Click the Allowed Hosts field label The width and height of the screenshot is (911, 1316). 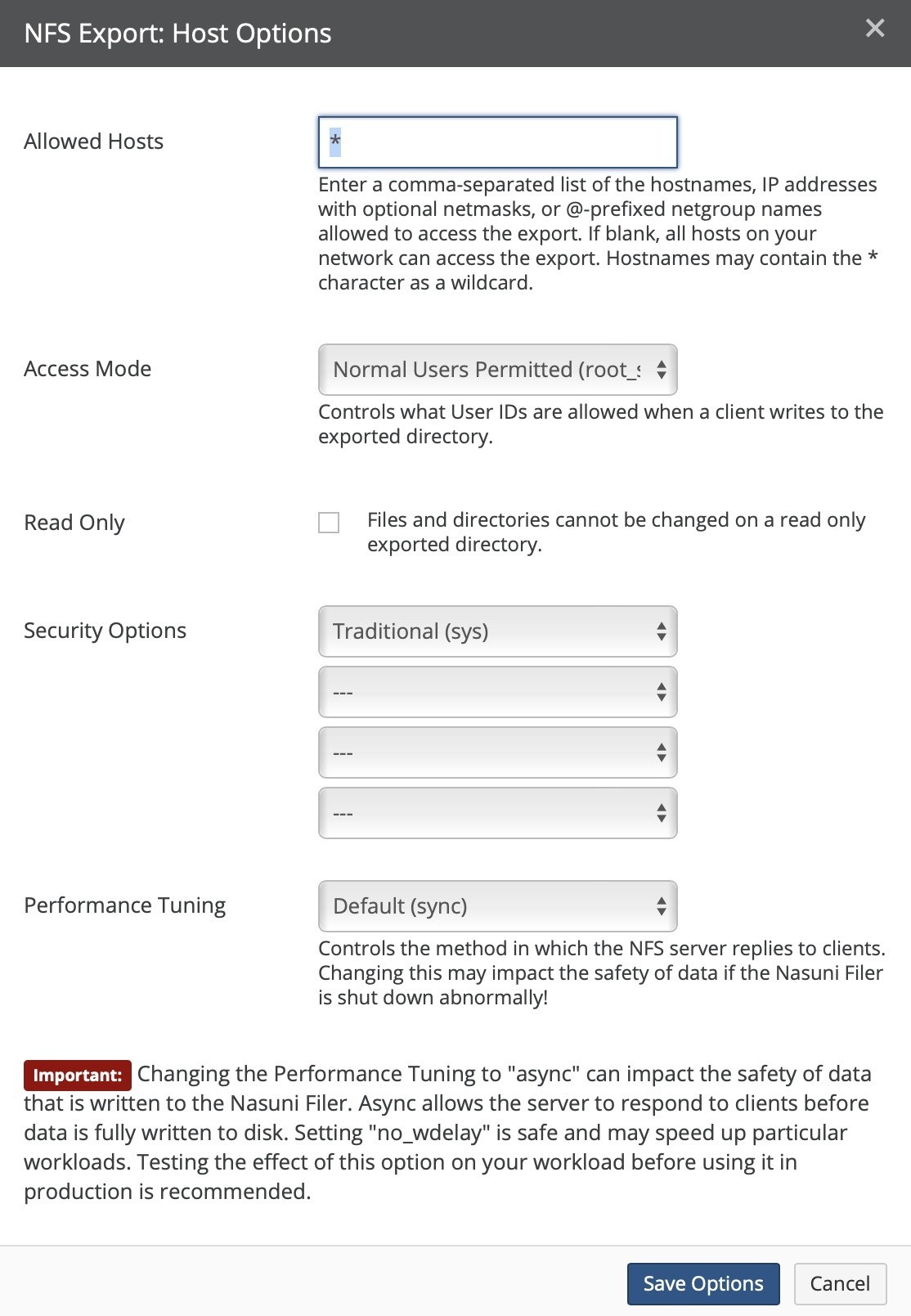(x=93, y=141)
